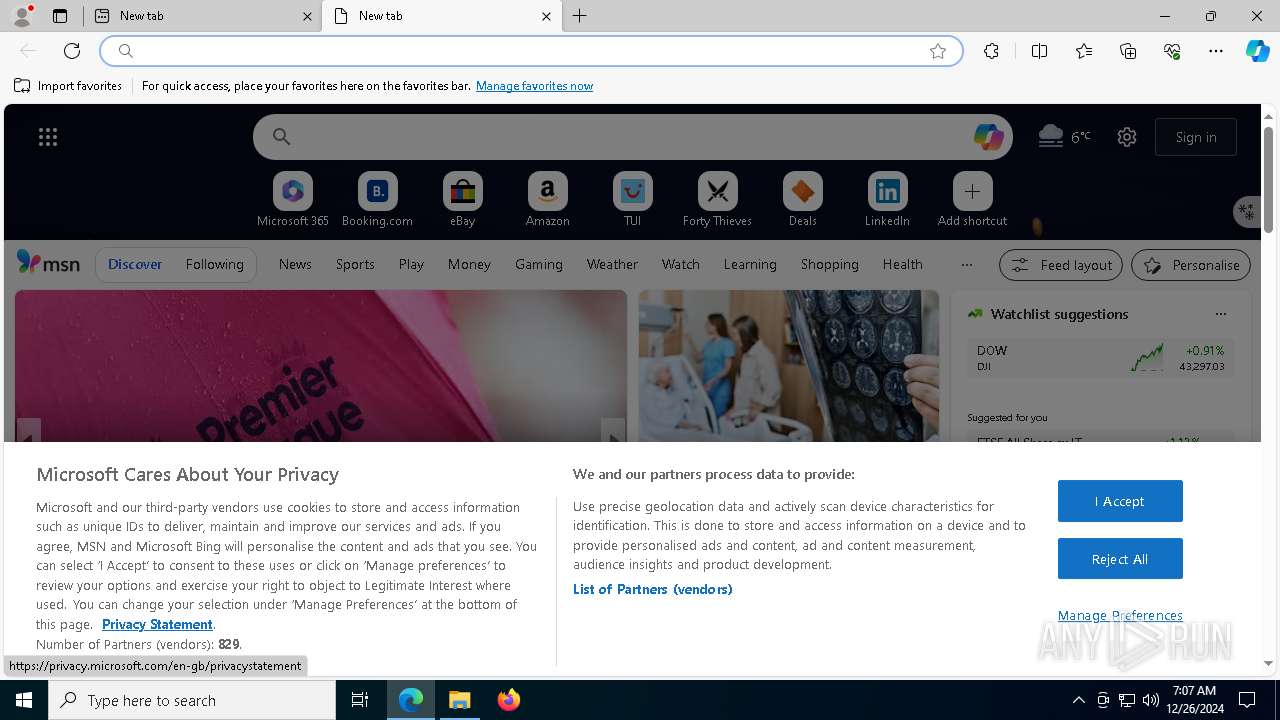Launch Firefox from the taskbar

[x=509, y=700]
